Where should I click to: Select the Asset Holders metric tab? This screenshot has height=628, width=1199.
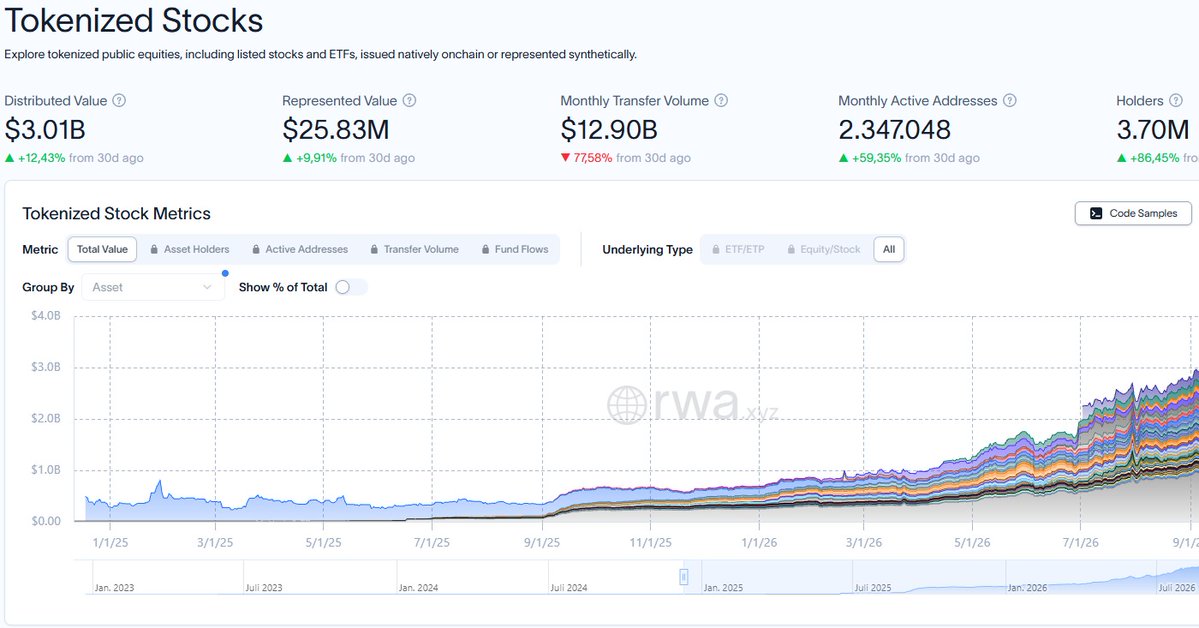tap(189, 249)
